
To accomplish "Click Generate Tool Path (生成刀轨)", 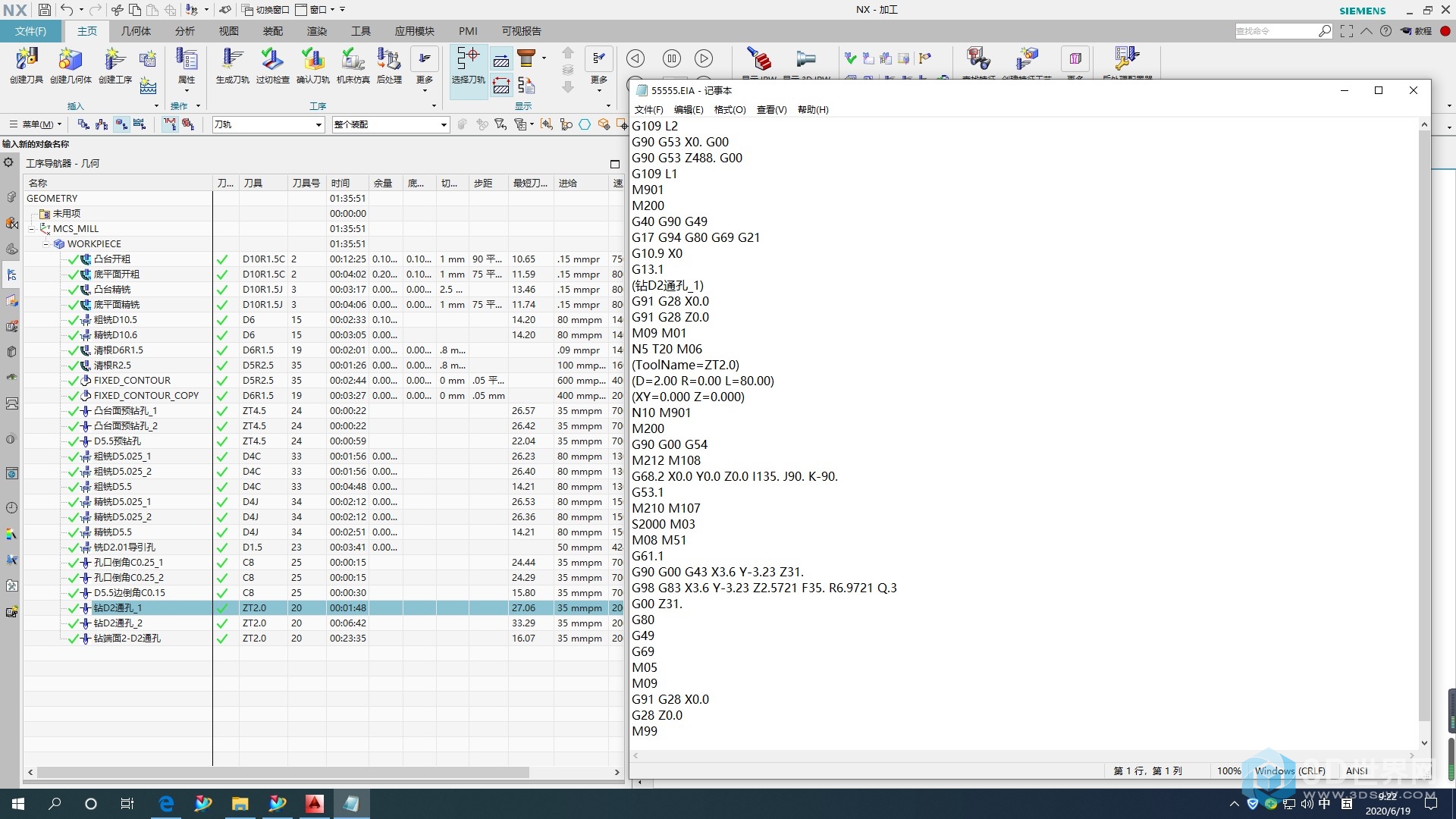I will [x=232, y=65].
